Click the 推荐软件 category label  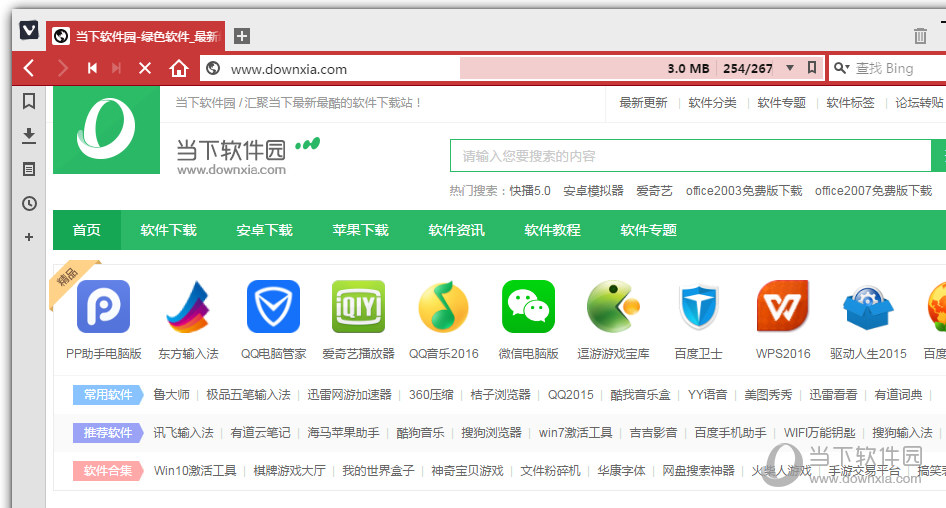pos(107,433)
